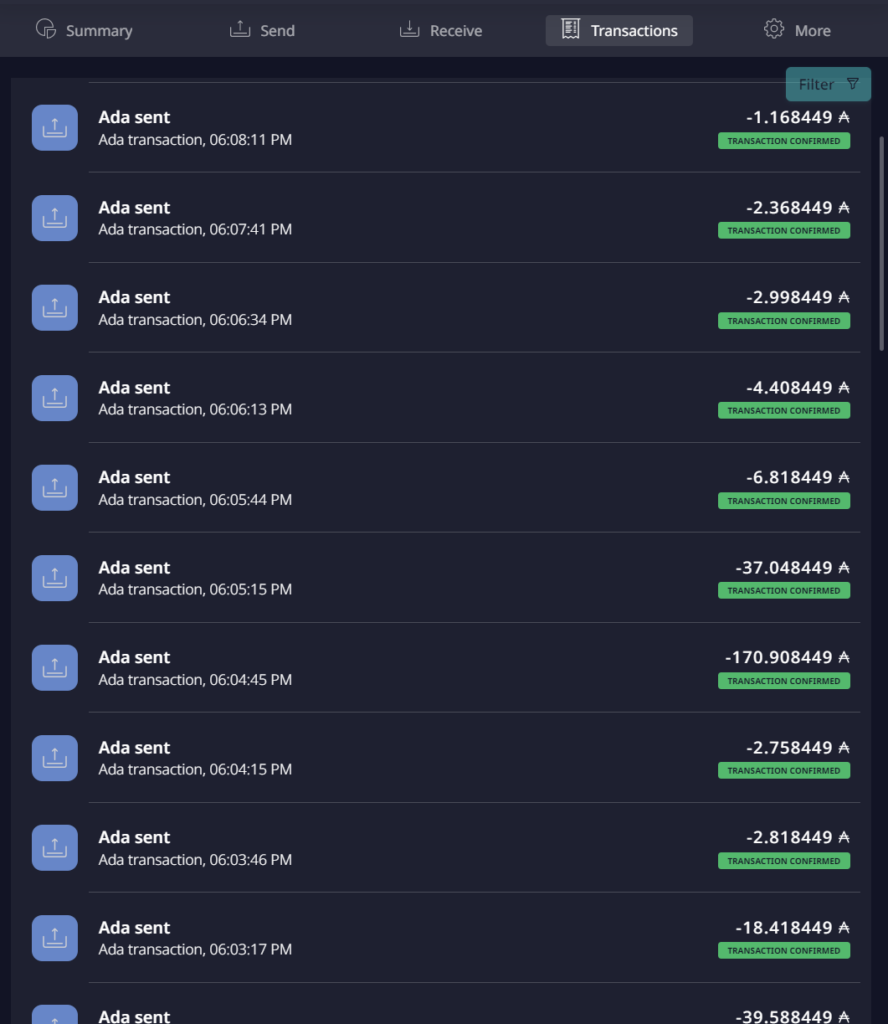888x1024 pixels.
Task: Click the vertical scrollbar of the transaction list
Action: (x=881, y=244)
